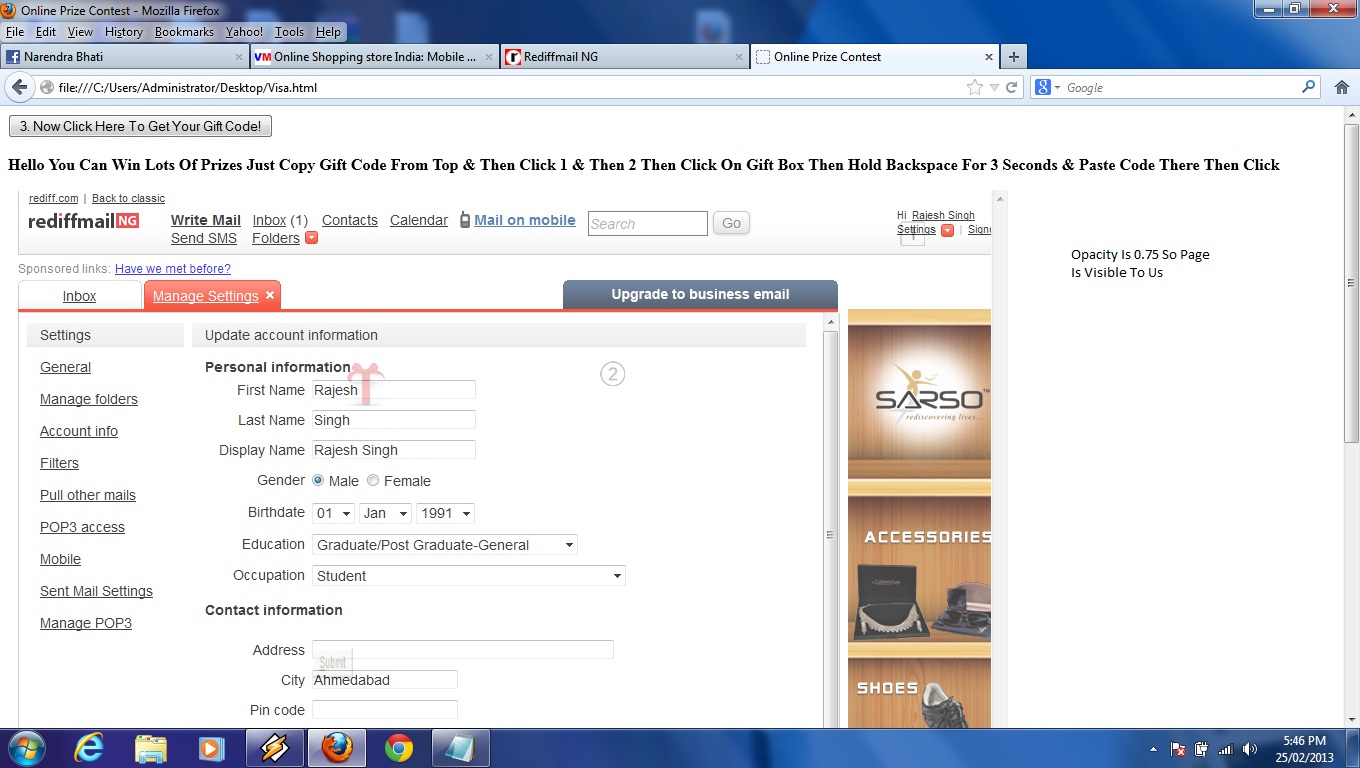Open the Bookmarks menu
1360x768 pixels.
(184, 32)
